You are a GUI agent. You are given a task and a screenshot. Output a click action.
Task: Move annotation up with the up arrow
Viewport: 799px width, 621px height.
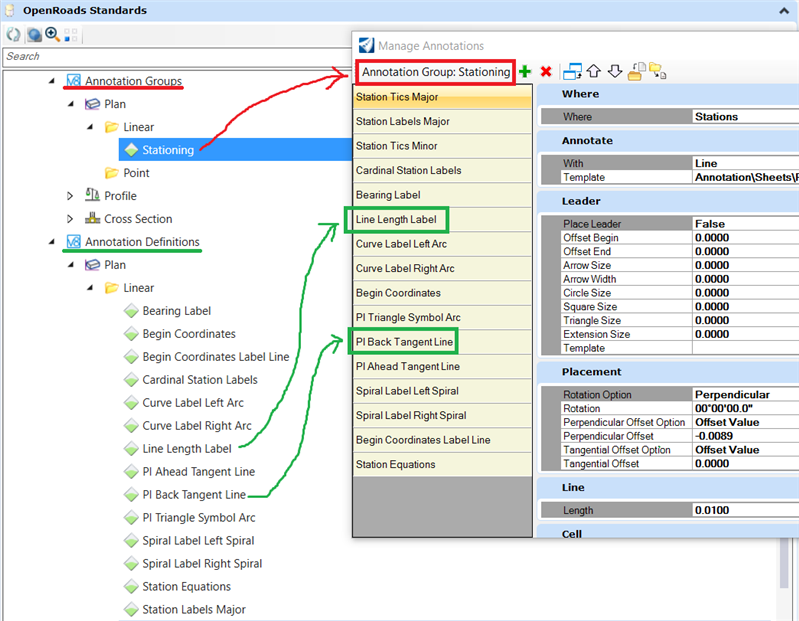click(594, 71)
